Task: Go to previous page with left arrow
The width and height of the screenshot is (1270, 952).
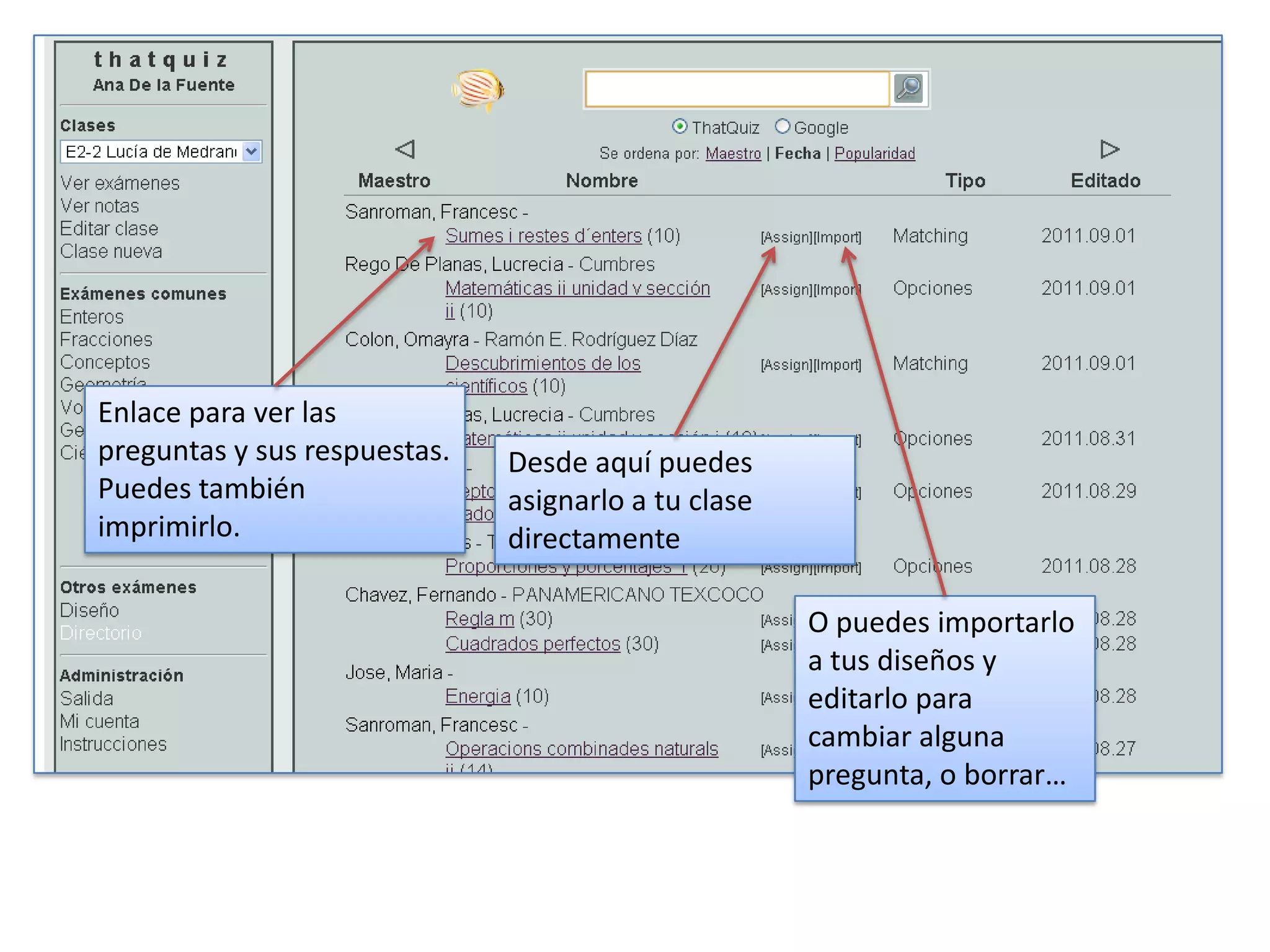Action: (405, 149)
